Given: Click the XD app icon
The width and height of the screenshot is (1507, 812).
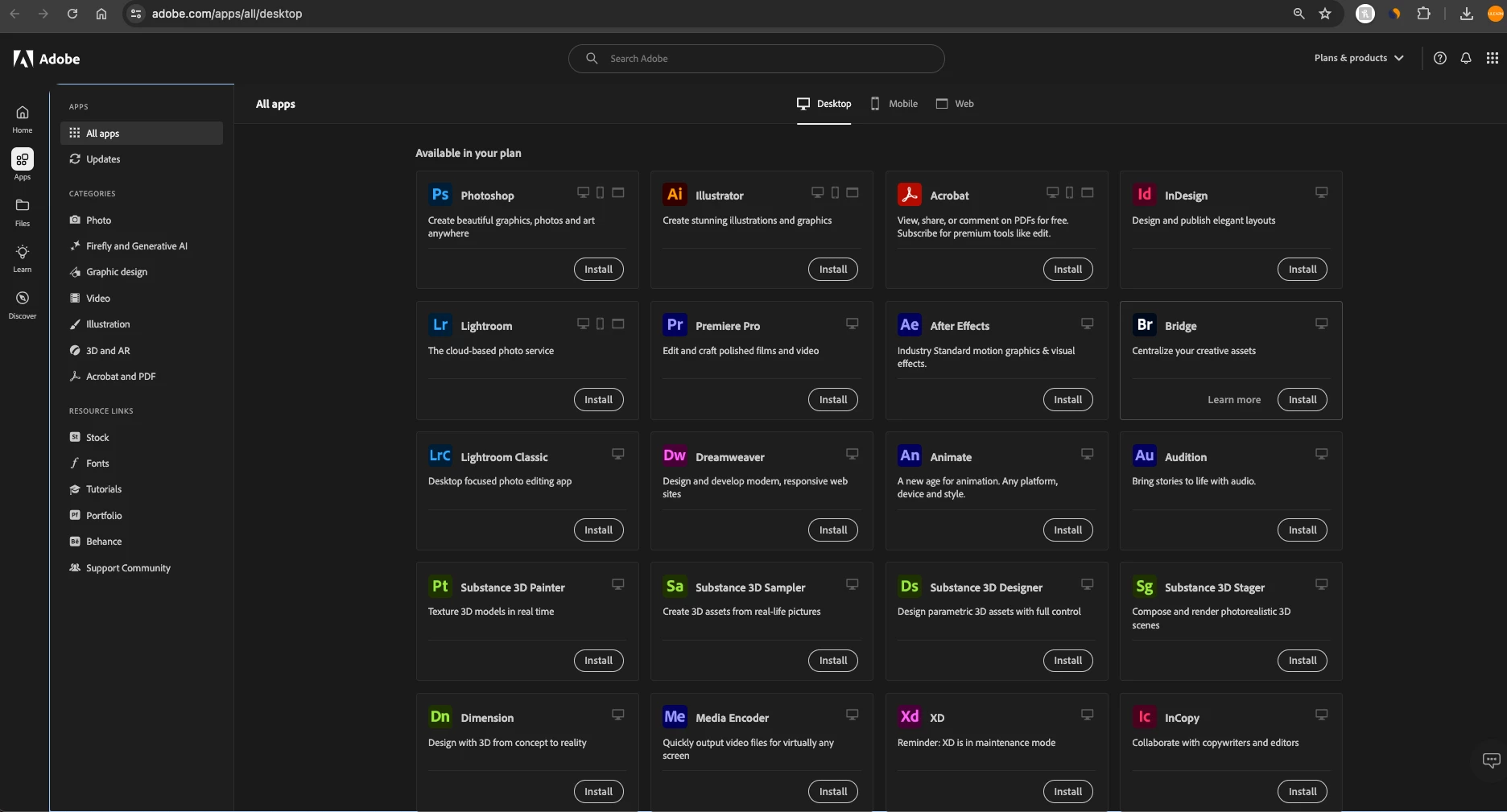Looking at the screenshot, I should pos(909,717).
